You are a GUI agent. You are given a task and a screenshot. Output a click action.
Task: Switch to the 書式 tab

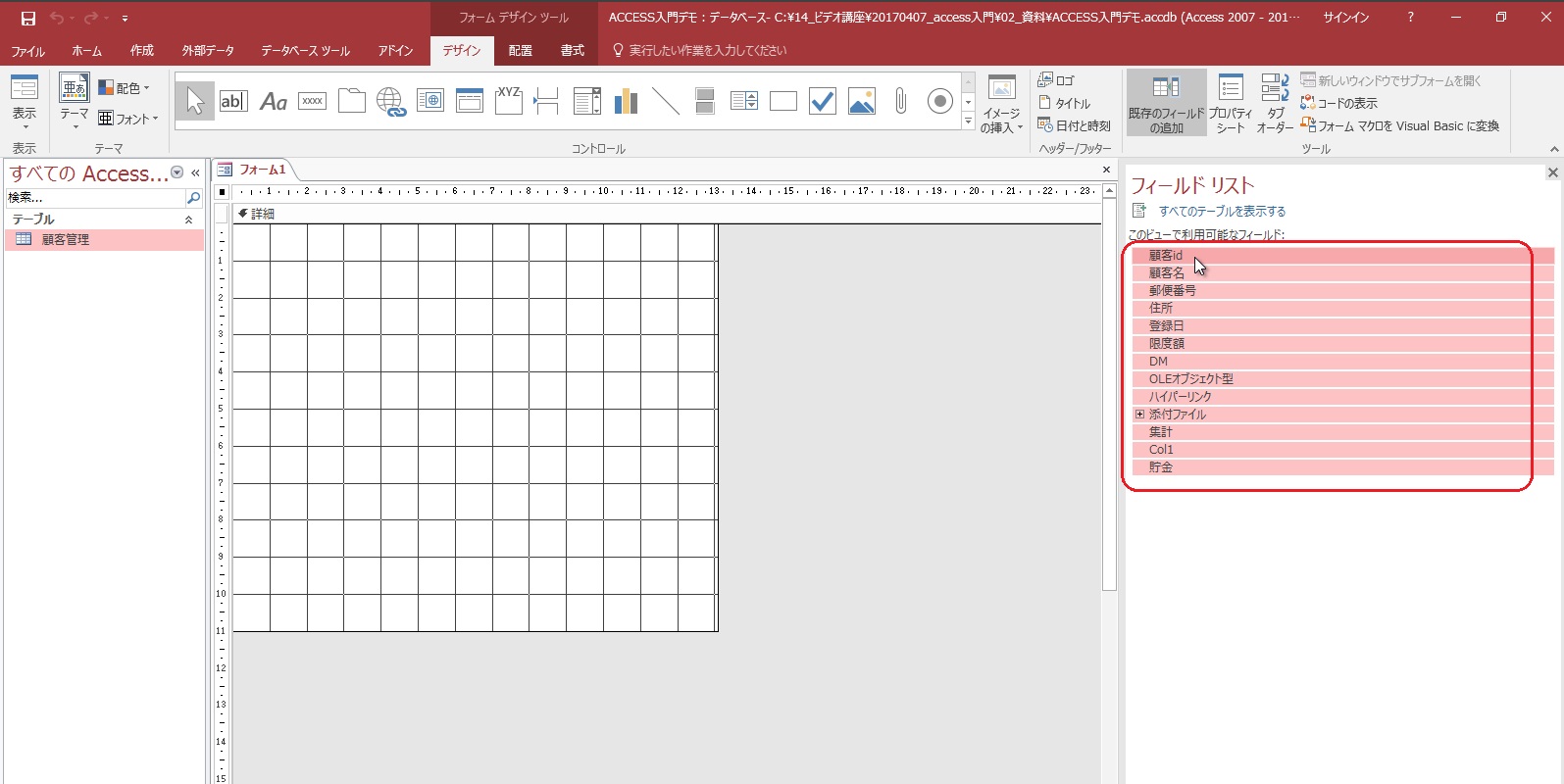pyautogui.click(x=573, y=51)
